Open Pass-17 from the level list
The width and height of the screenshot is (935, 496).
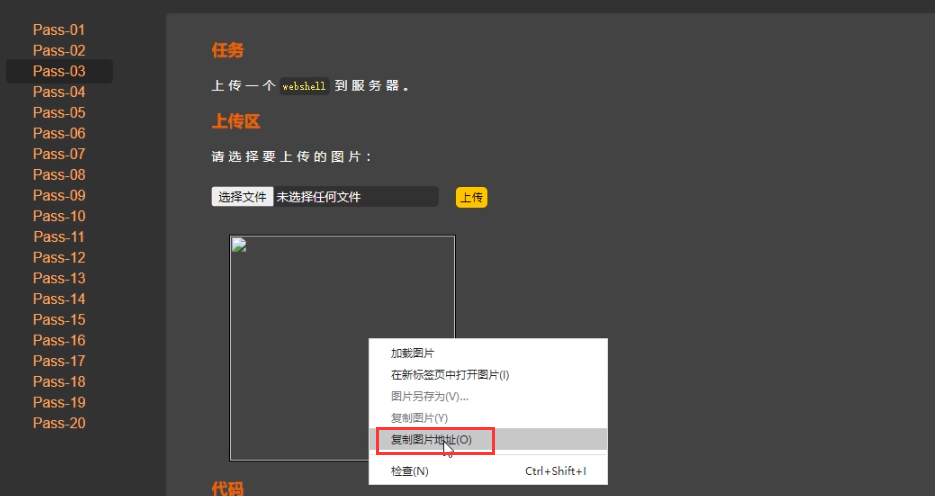pyautogui.click(x=59, y=361)
